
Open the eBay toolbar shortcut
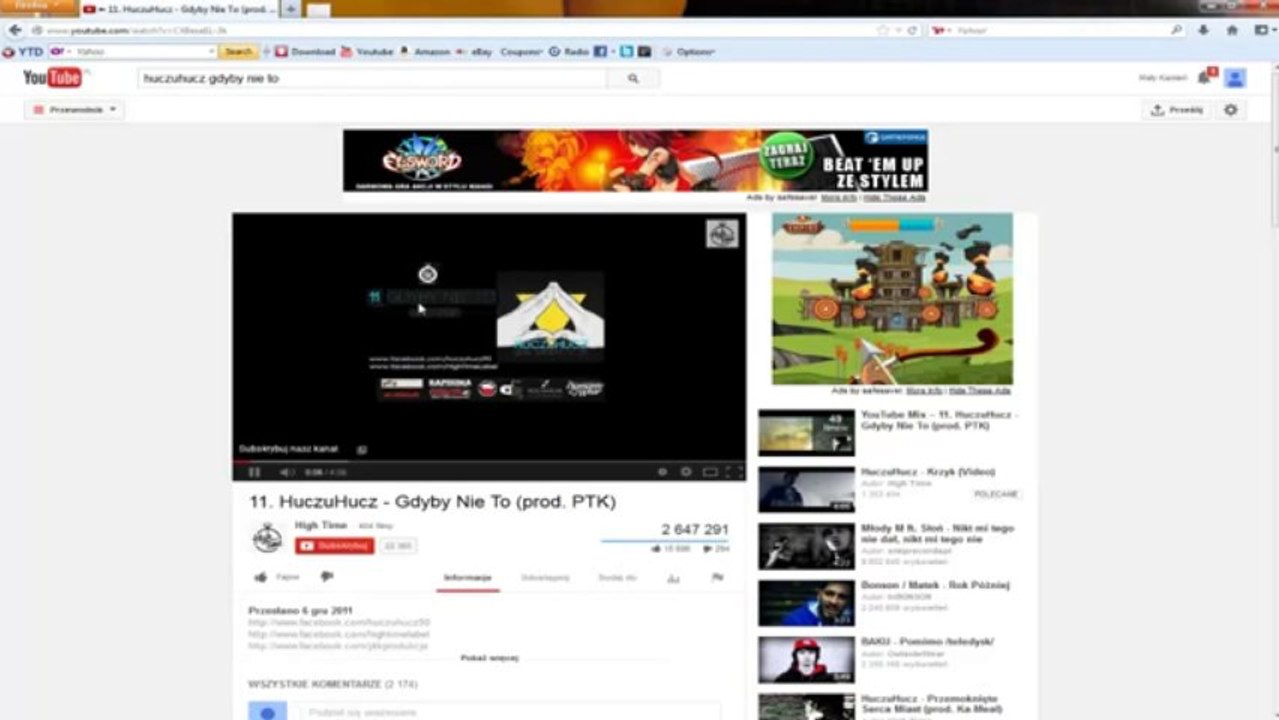pos(476,51)
